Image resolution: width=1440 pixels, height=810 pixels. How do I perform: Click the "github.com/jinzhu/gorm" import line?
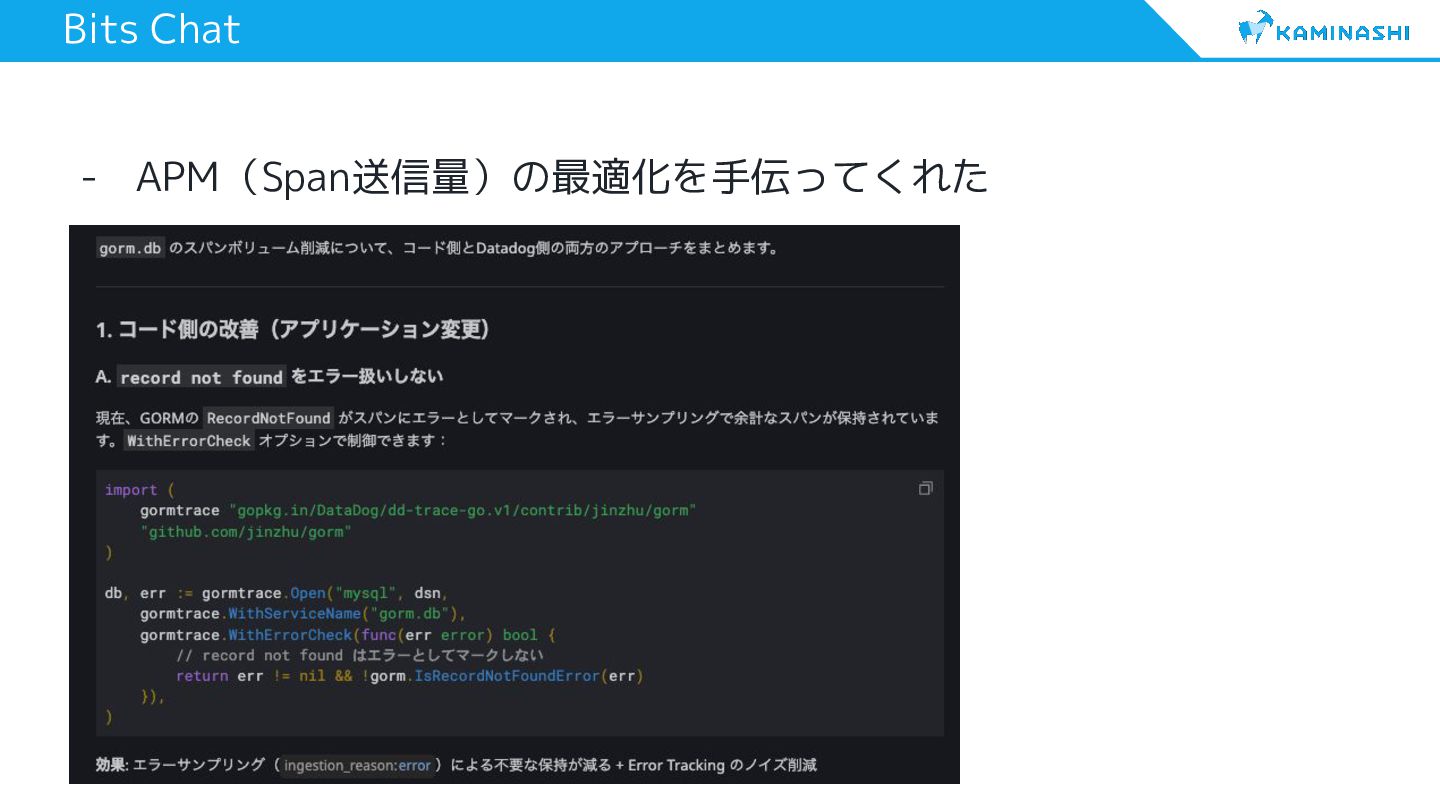pos(246,532)
